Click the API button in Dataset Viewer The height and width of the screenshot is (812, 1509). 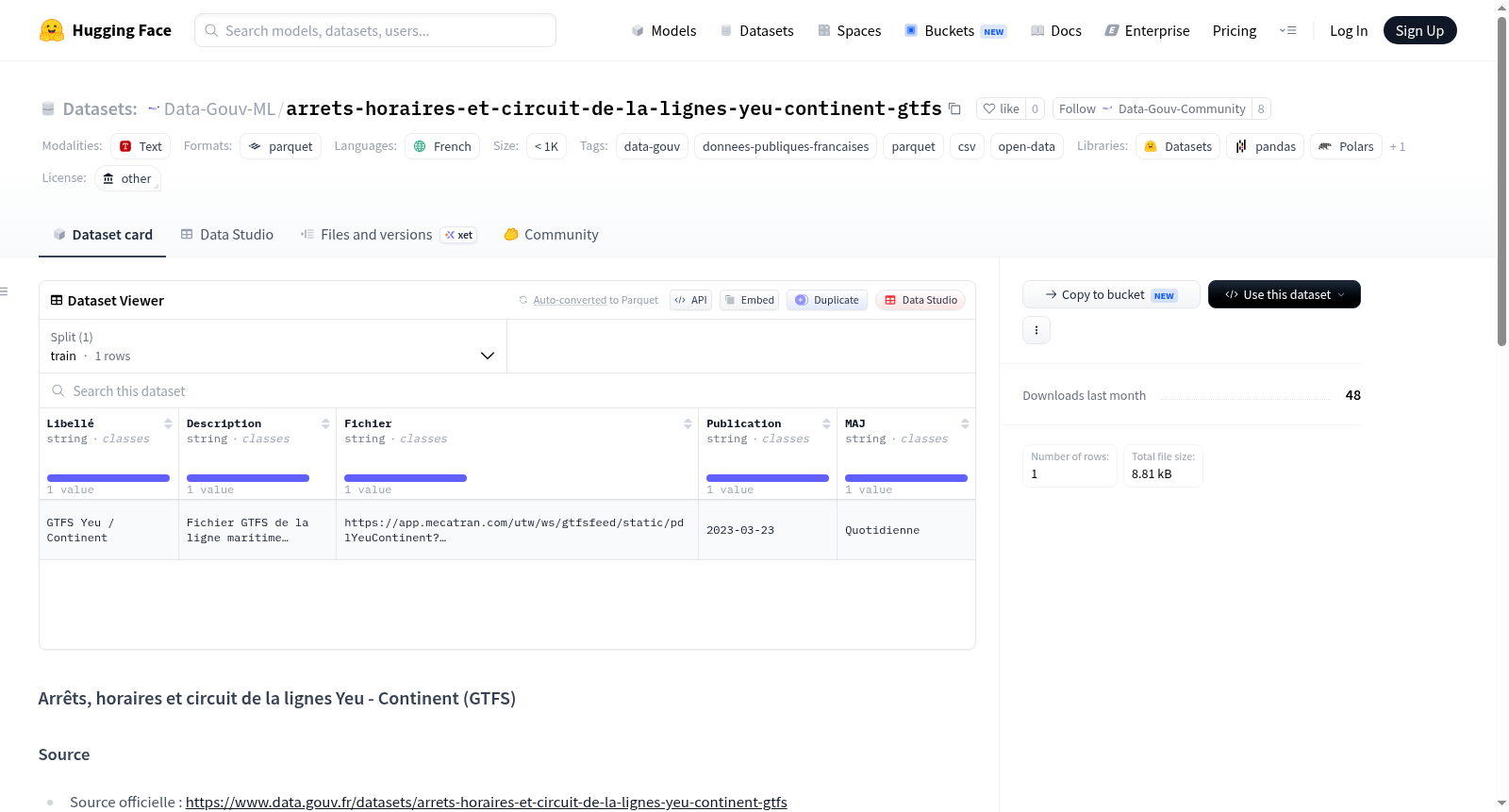tap(690, 300)
